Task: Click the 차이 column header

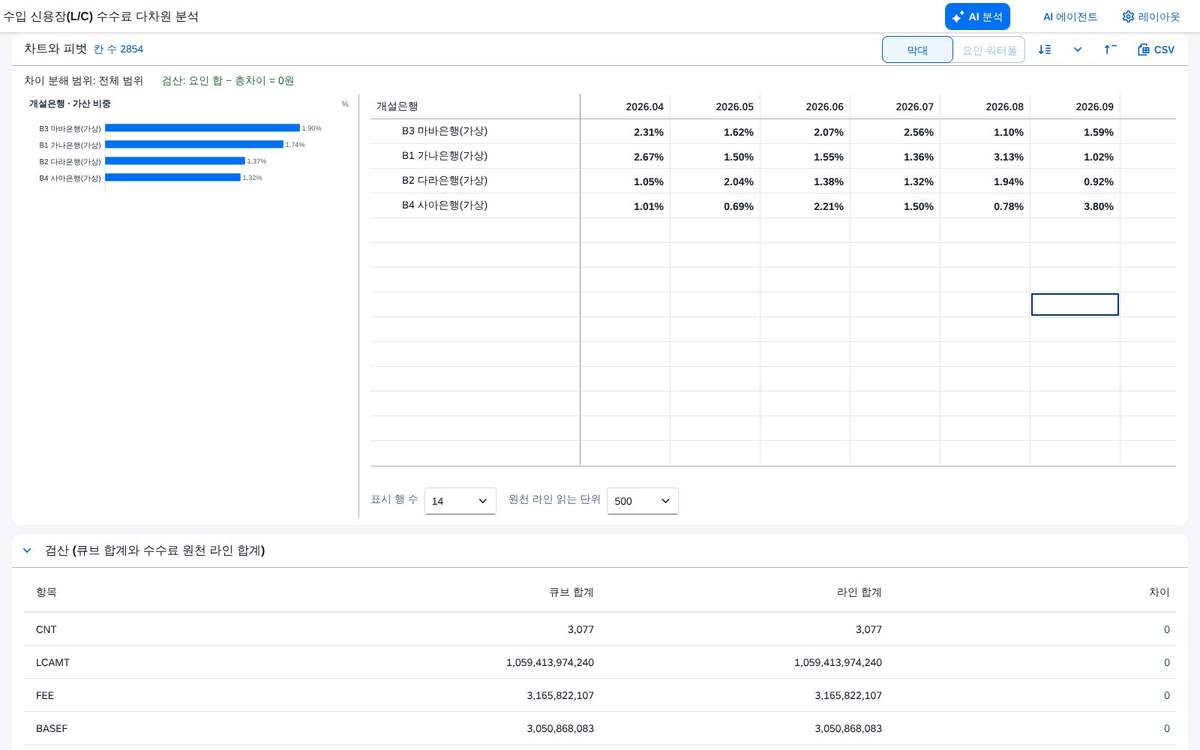Action: tap(1160, 592)
